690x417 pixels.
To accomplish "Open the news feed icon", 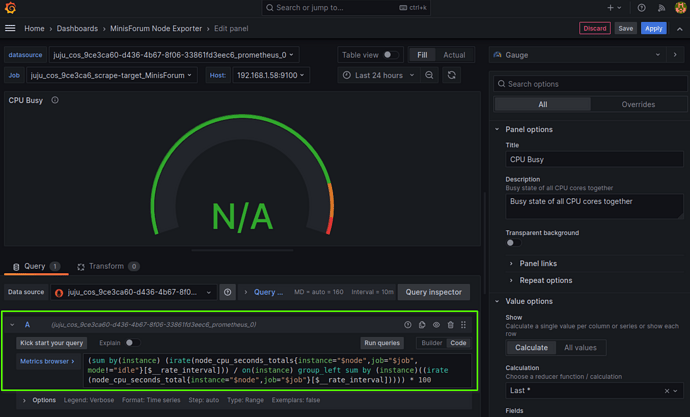I will click(x=661, y=7).
